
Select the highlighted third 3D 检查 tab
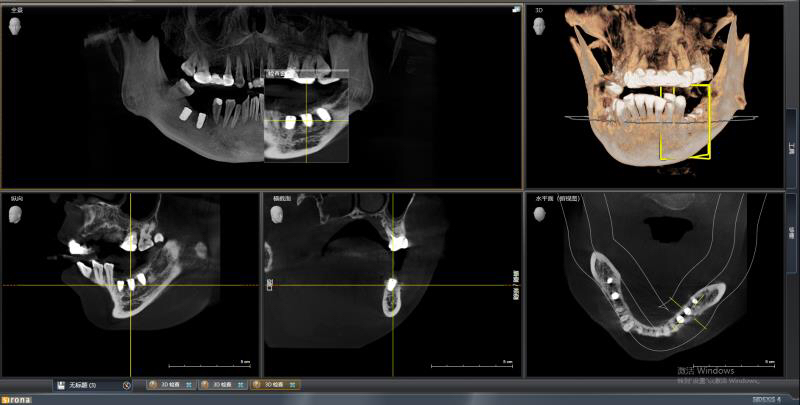pyautogui.click(x=272, y=384)
